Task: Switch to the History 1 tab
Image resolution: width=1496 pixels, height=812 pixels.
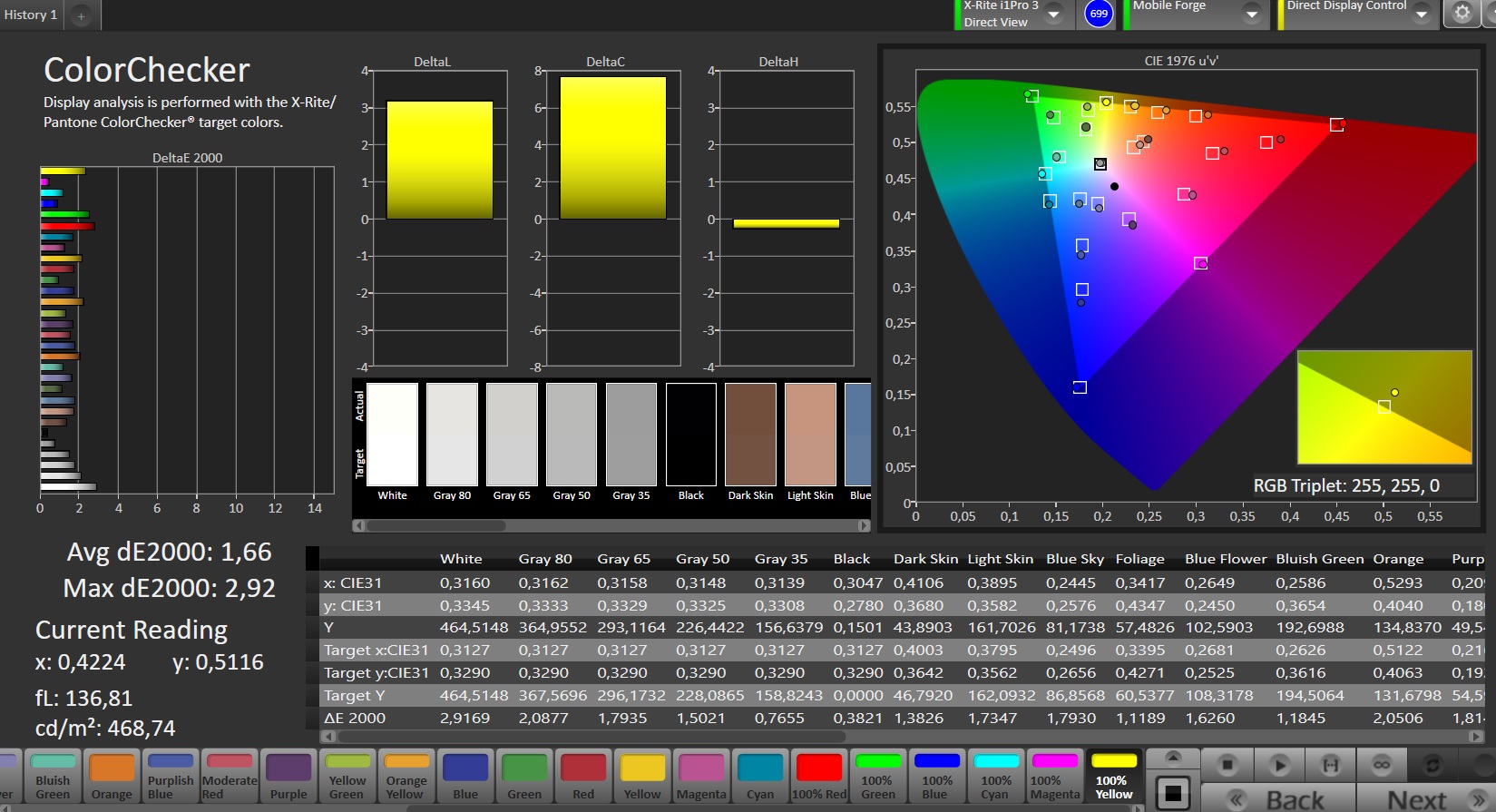Action: (x=31, y=15)
